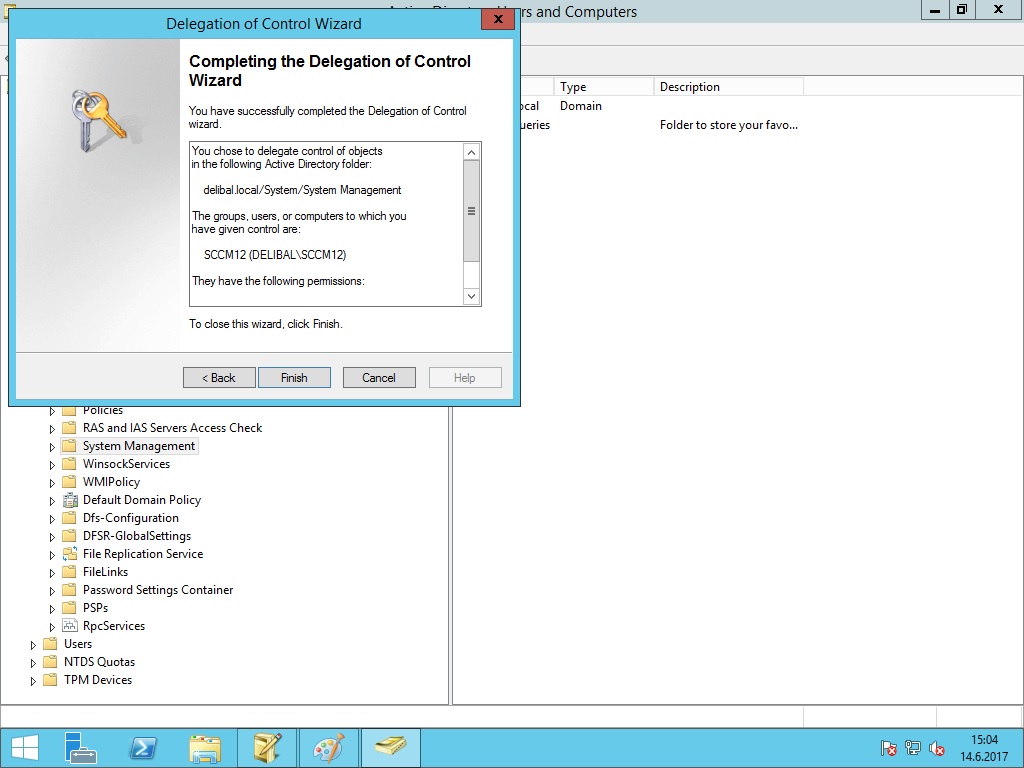Image resolution: width=1024 pixels, height=768 pixels.
Task: Go back with the Back button
Action: click(219, 378)
